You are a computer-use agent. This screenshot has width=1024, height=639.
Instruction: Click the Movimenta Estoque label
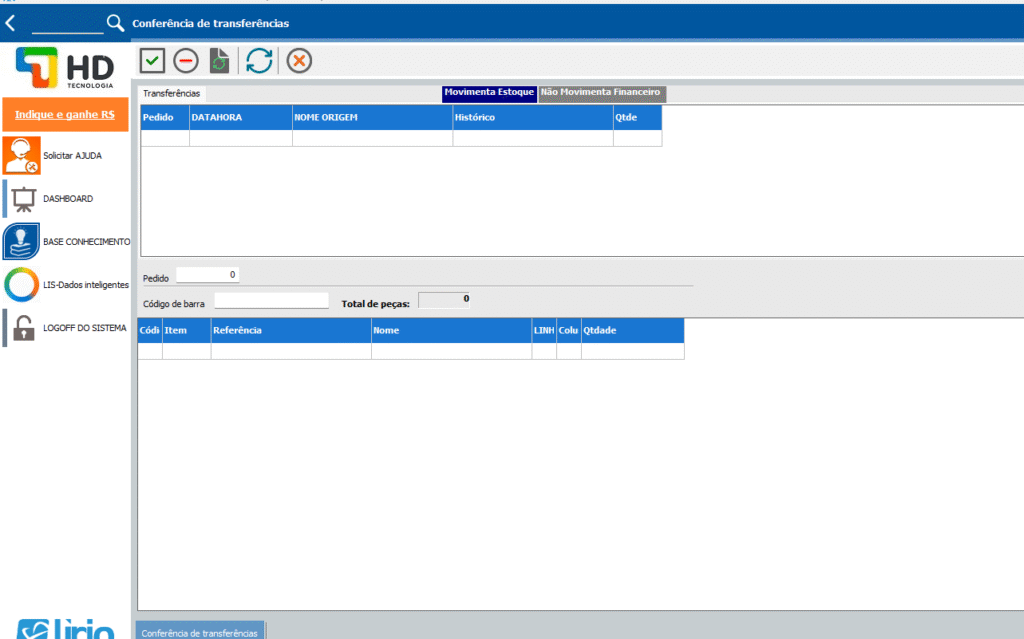tap(489, 93)
